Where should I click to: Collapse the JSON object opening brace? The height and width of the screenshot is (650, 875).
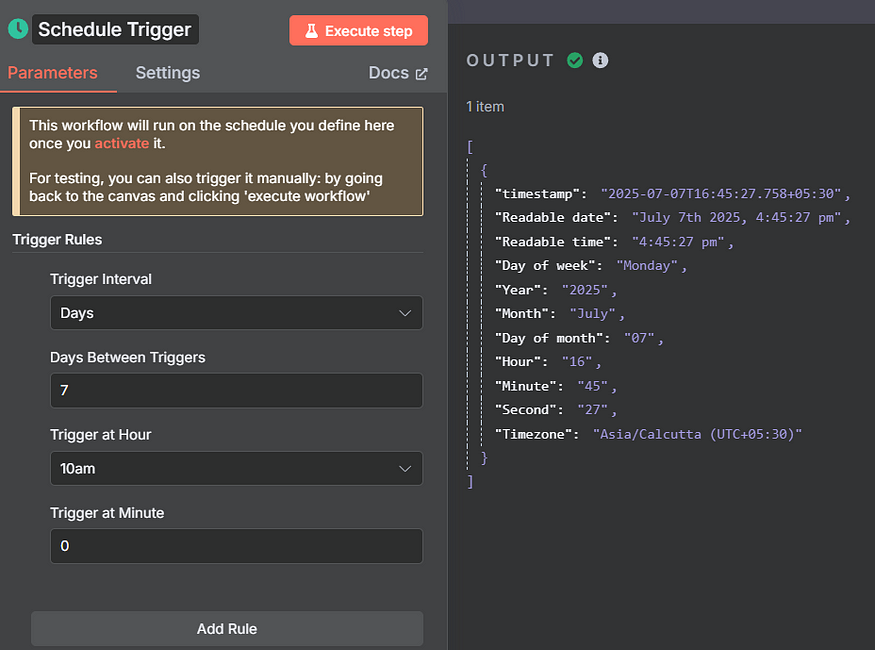click(484, 171)
